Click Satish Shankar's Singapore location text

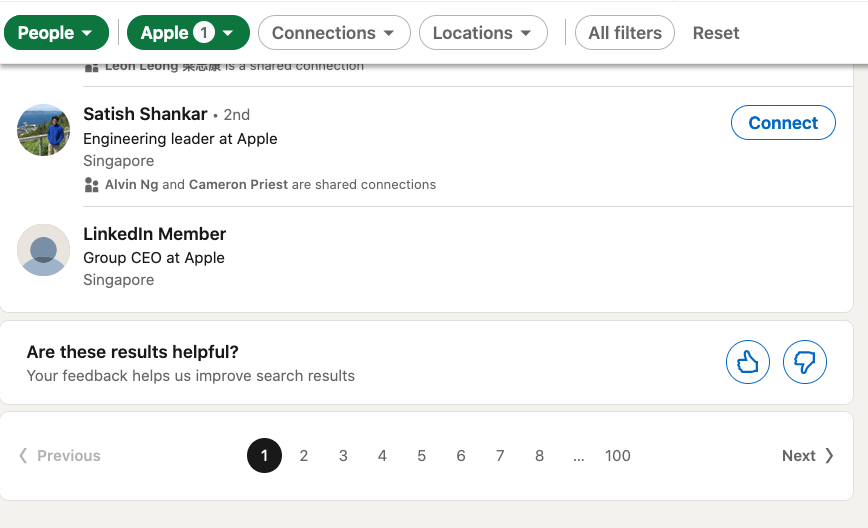click(118, 161)
